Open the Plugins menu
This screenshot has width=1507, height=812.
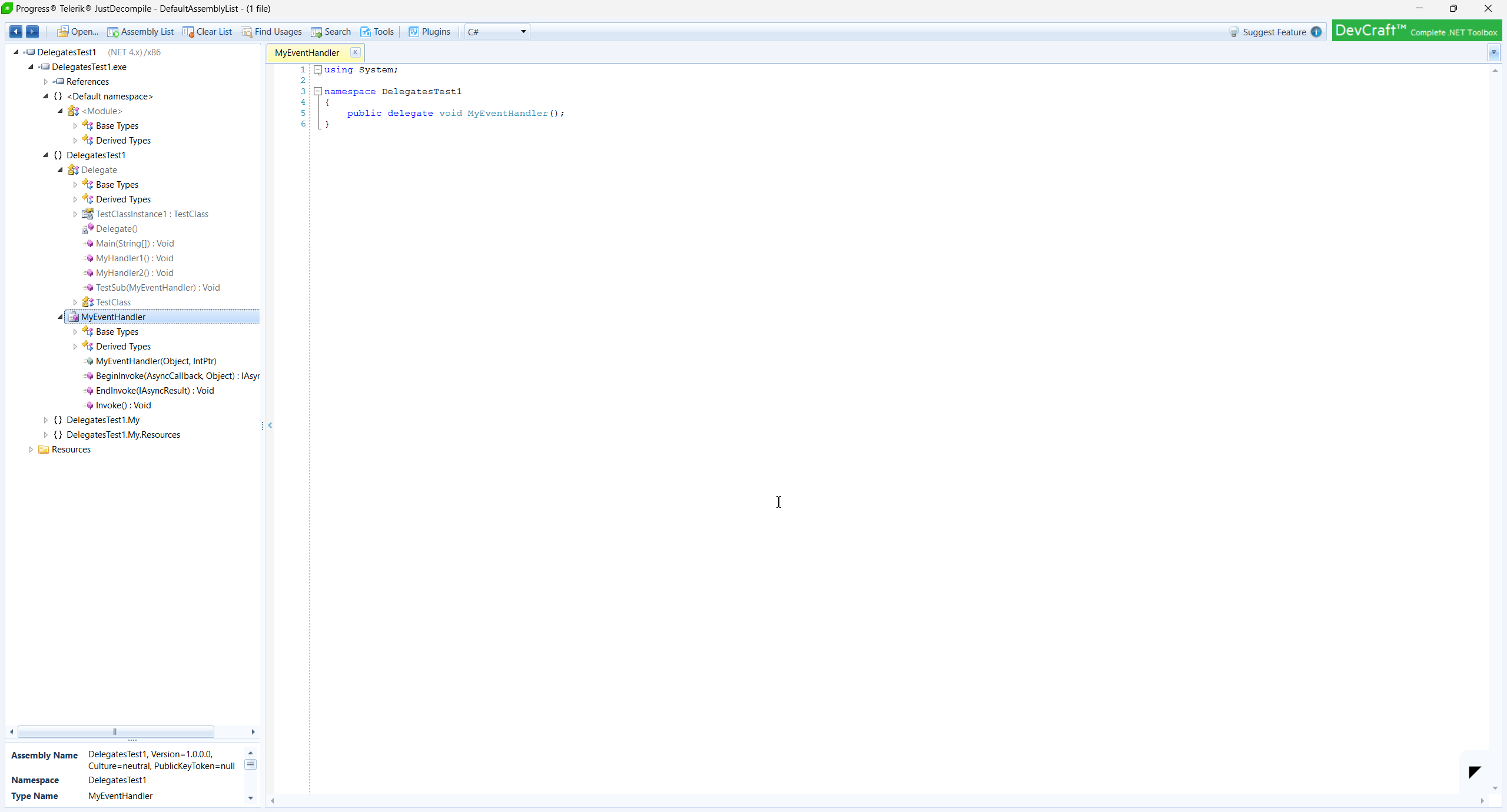pyautogui.click(x=430, y=32)
